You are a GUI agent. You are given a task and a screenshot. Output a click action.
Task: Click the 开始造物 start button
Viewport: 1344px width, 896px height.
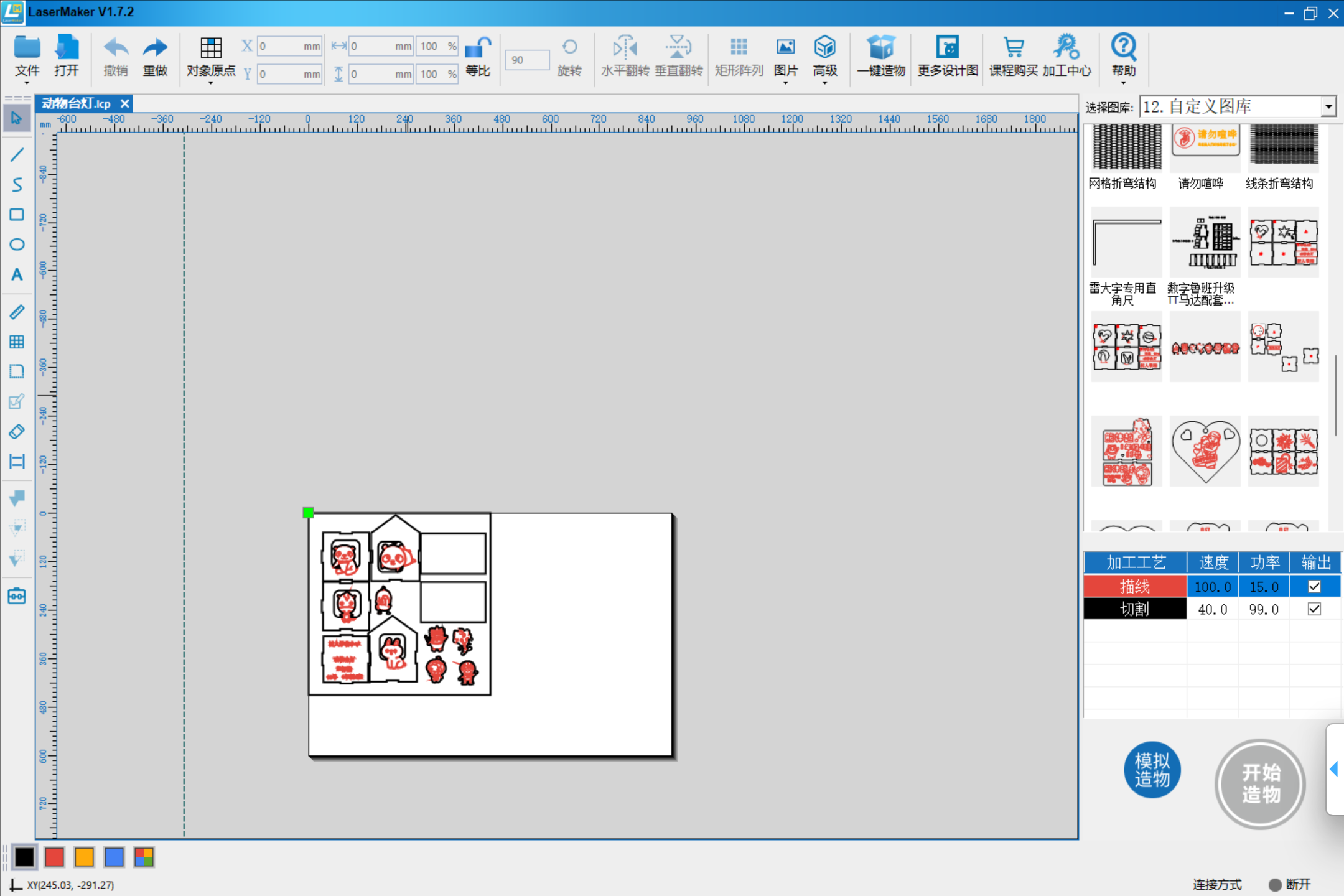[x=1260, y=783]
